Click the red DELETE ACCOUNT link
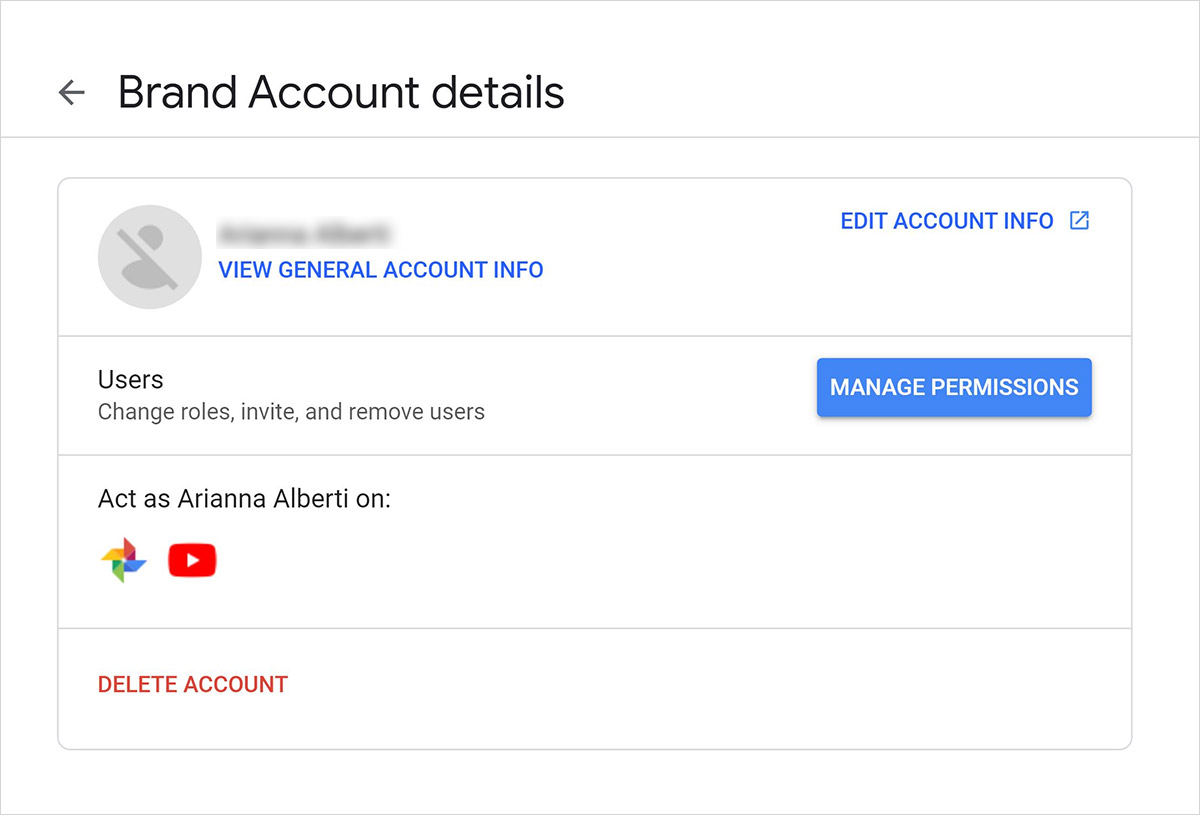 (193, 685)
